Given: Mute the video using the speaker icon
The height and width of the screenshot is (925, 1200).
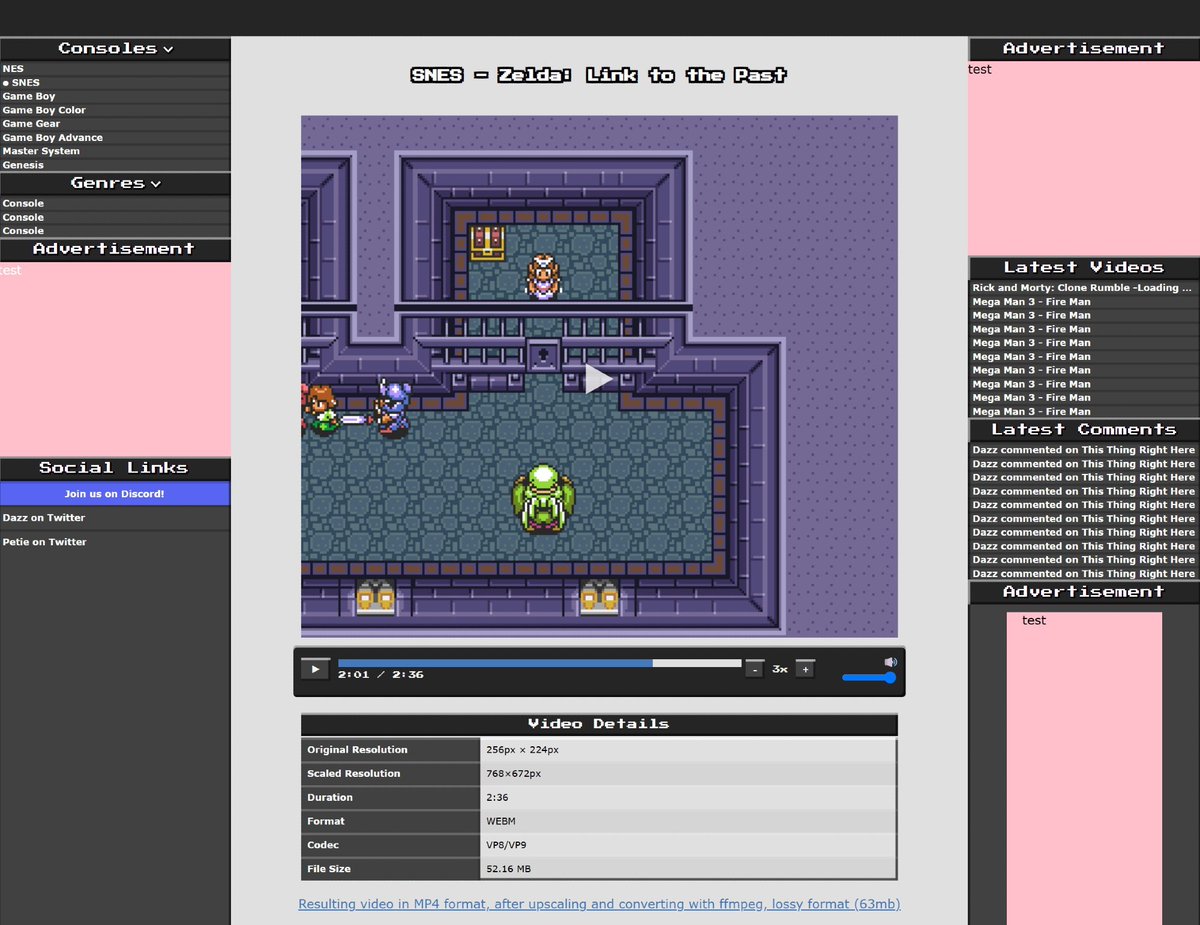Looking at the screenshot, I should tap(890, 661).
